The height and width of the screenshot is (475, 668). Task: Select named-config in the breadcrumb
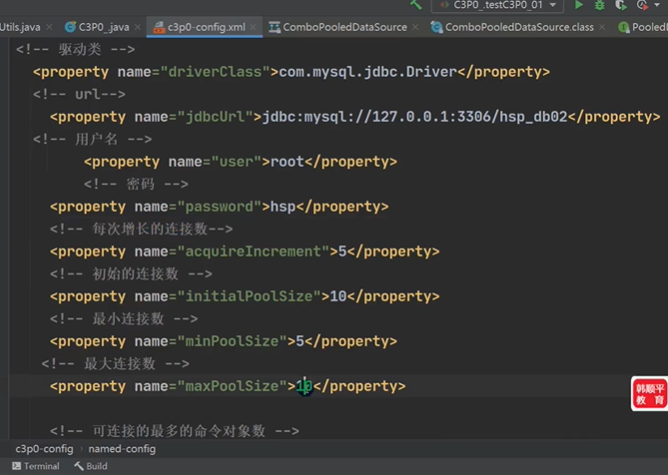point(122,449)
